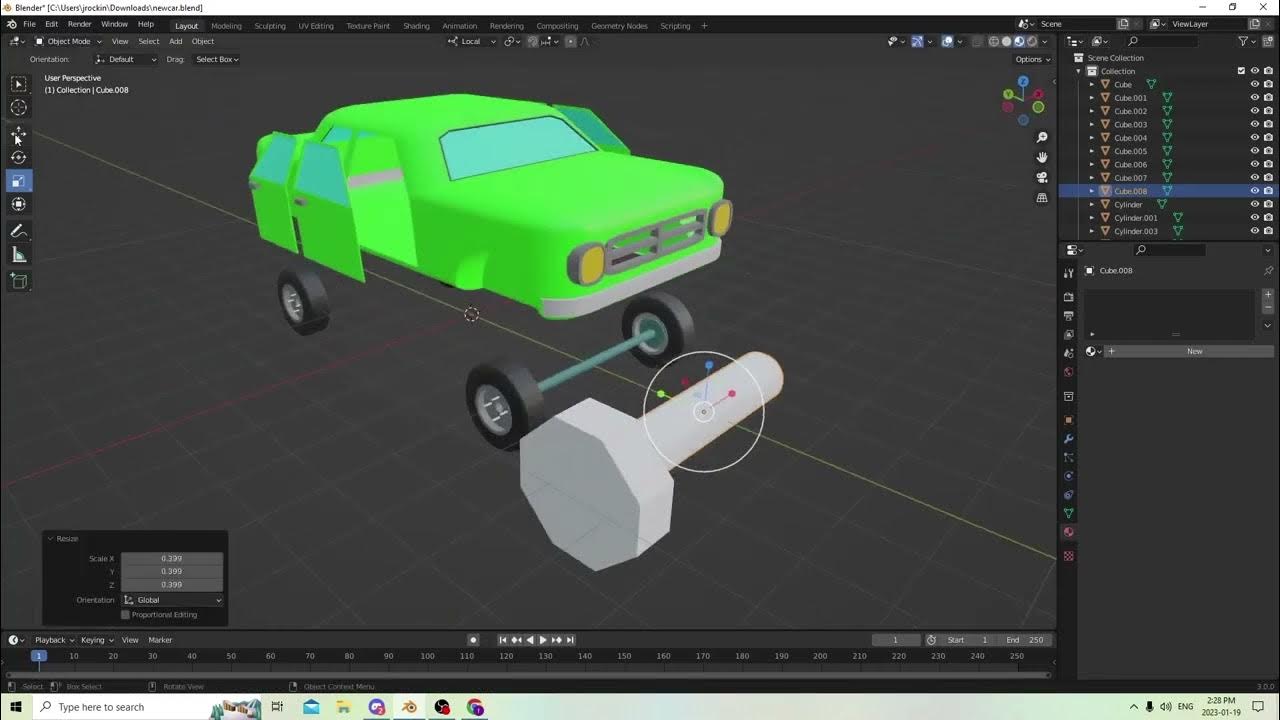Select the active Scale tool
The image size is (1280, 720).
click(x=19, y=181)
